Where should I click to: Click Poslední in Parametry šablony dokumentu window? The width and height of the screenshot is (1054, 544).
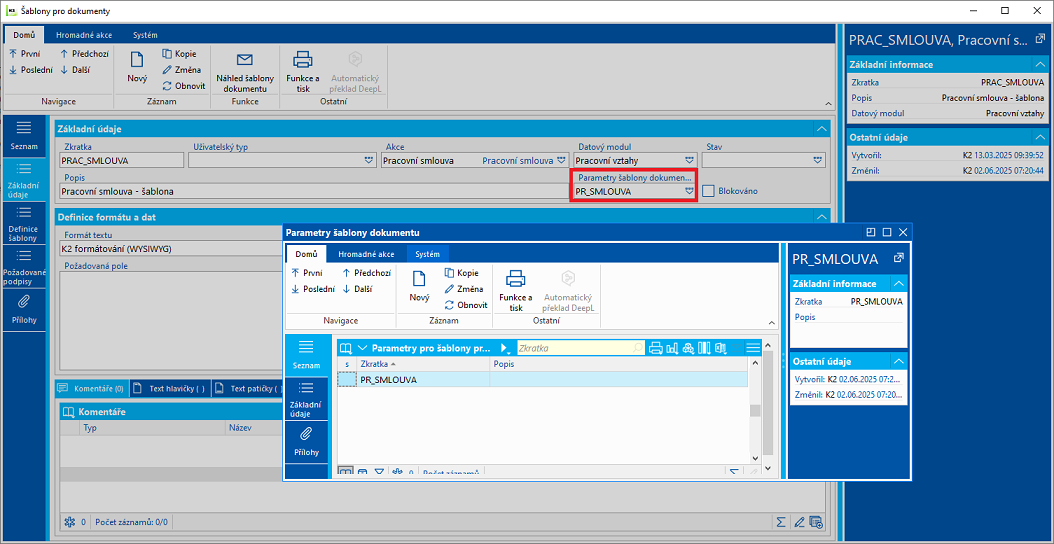313,288
